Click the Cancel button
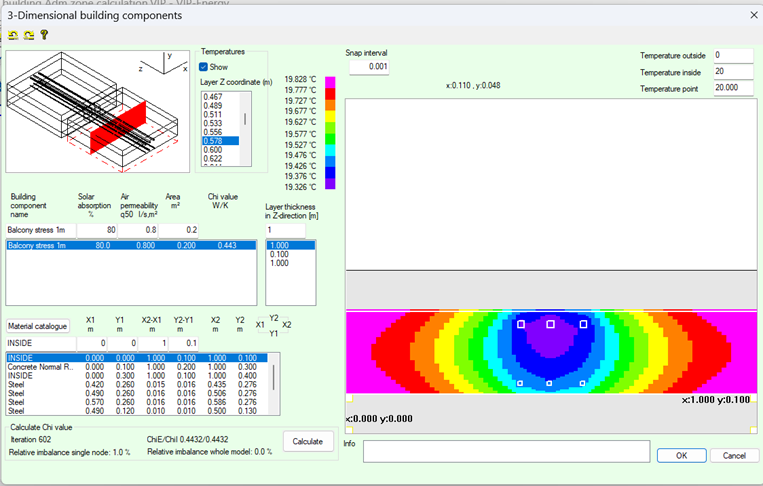The image size is (763, 486). (733, 455)
